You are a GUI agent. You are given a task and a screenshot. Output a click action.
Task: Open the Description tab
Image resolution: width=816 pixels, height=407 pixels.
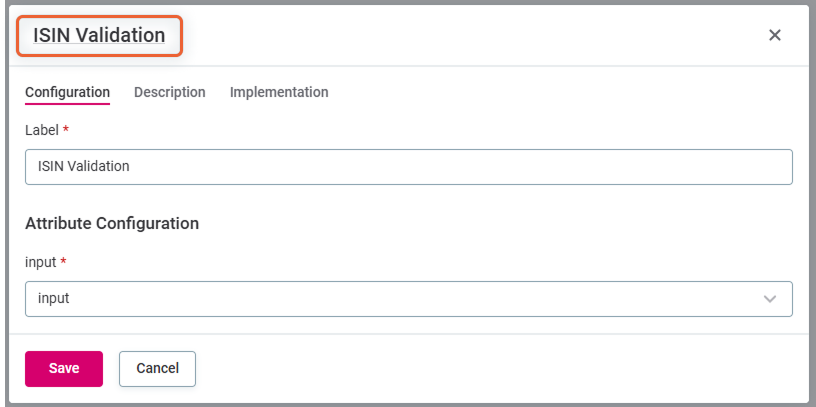[170, 92]
